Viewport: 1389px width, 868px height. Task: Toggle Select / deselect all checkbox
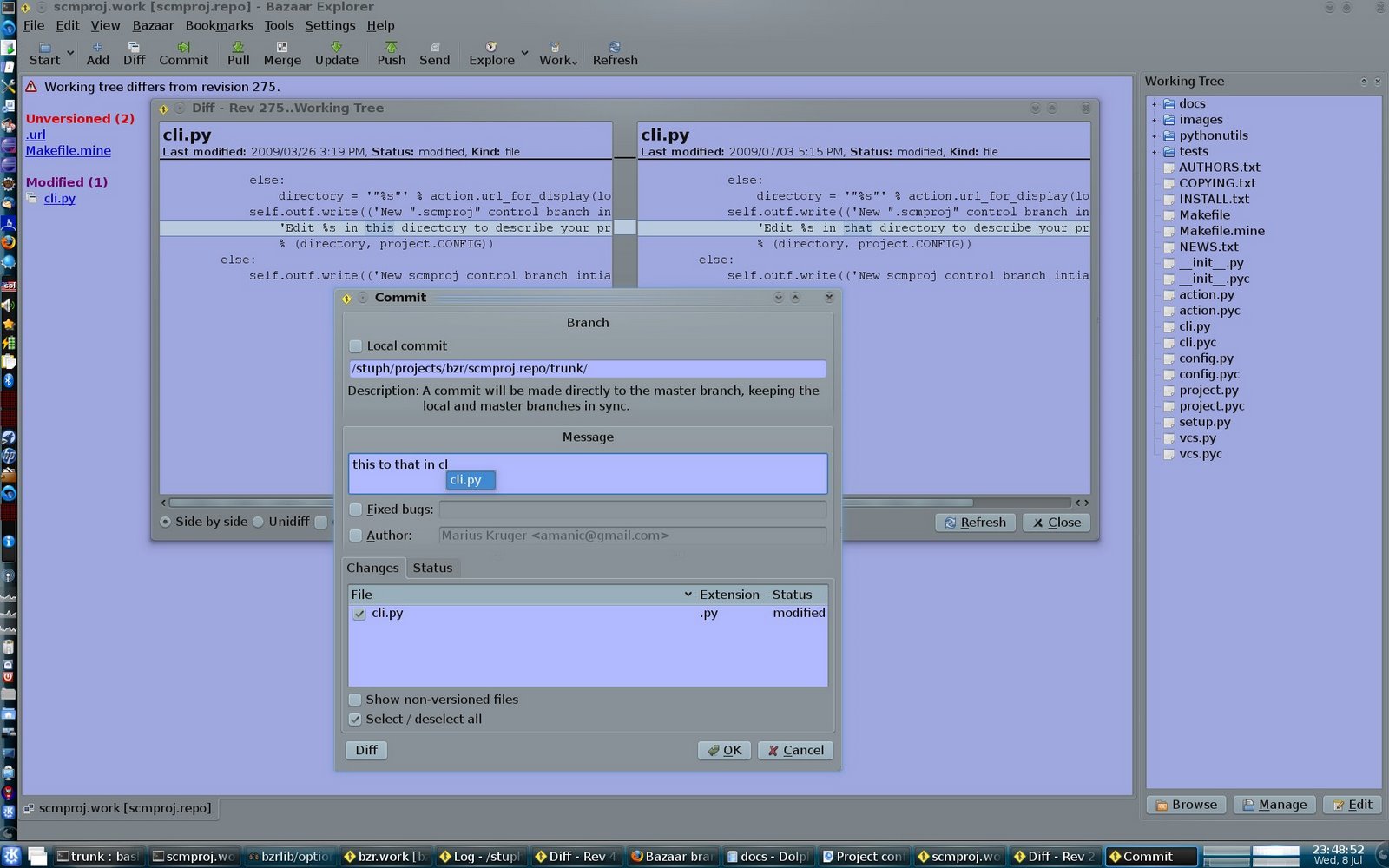pos(355,720)
